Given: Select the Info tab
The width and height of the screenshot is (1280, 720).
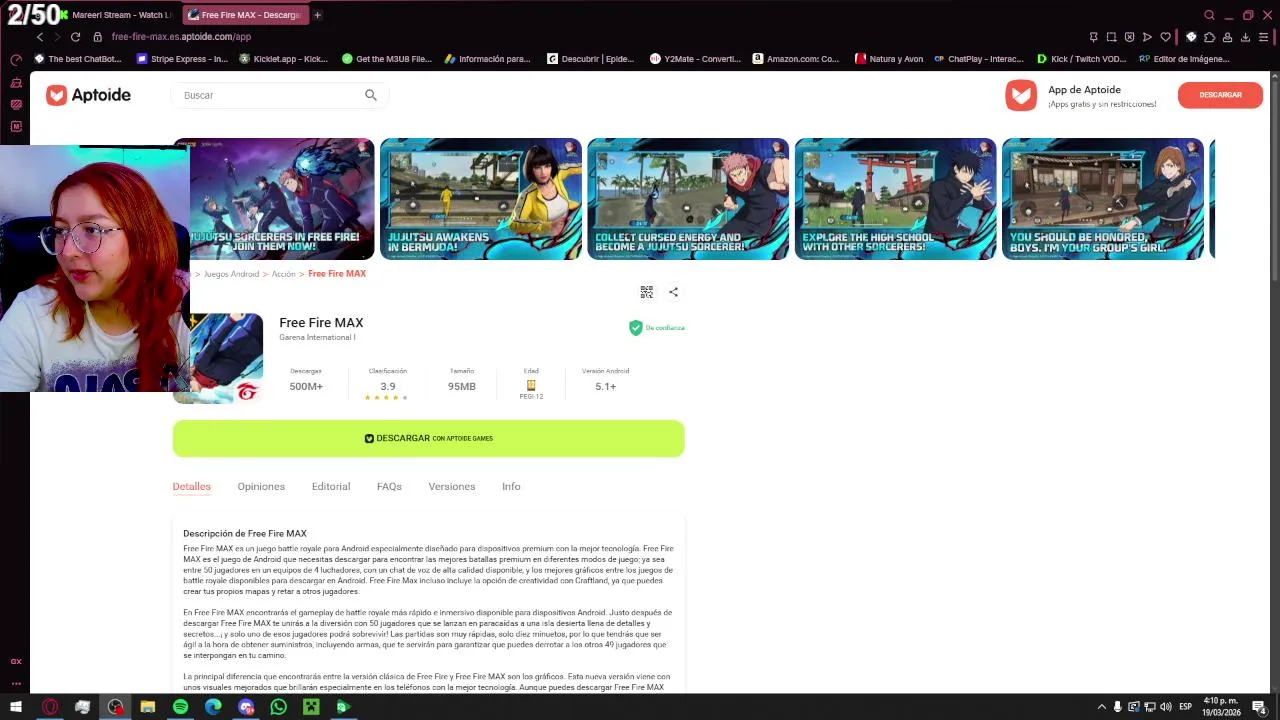Looking at the screenshot, I should click(511, 487).
